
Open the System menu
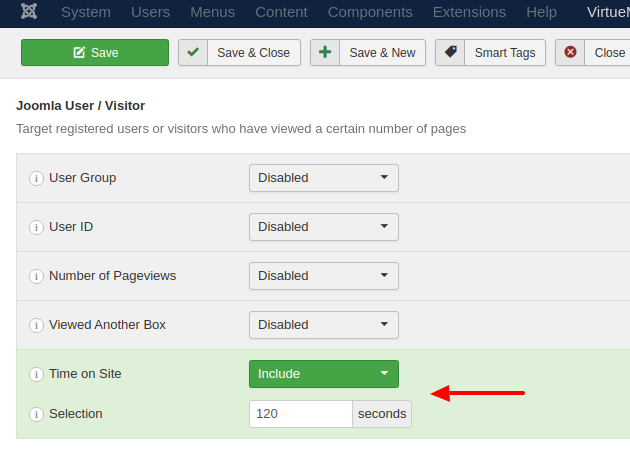(86, 12)
